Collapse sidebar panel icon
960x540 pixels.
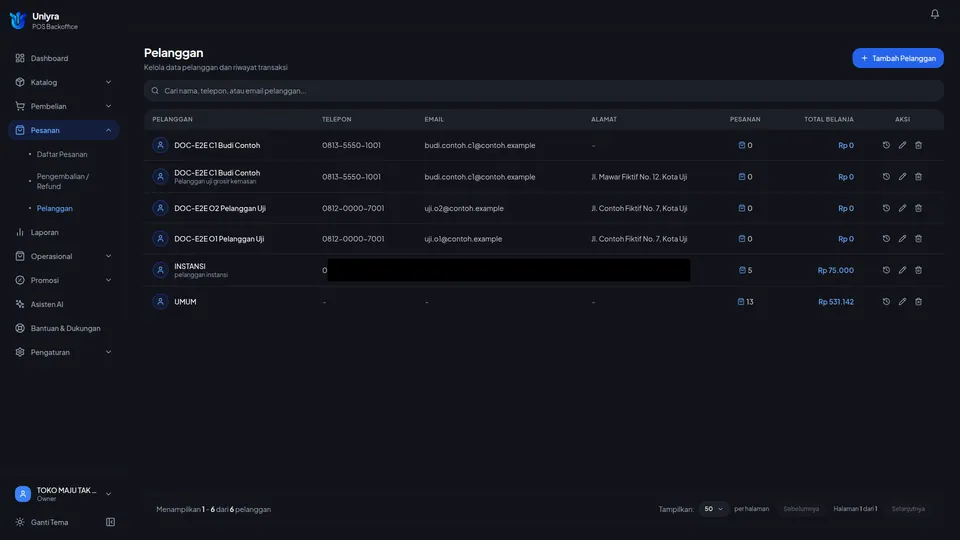(x=110, y=522)
